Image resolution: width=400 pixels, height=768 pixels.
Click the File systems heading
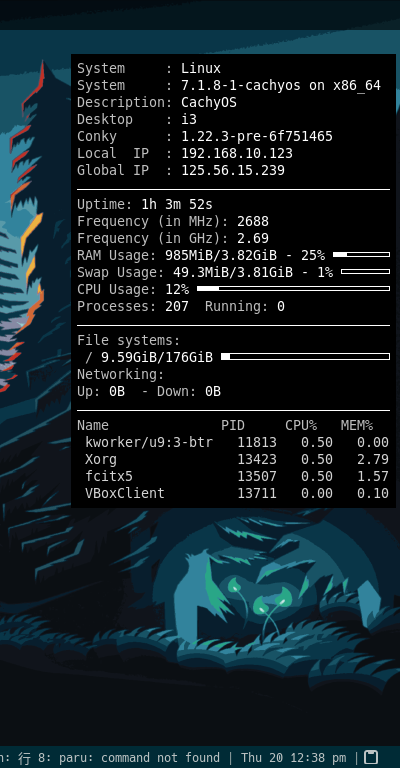click(129, 340)
